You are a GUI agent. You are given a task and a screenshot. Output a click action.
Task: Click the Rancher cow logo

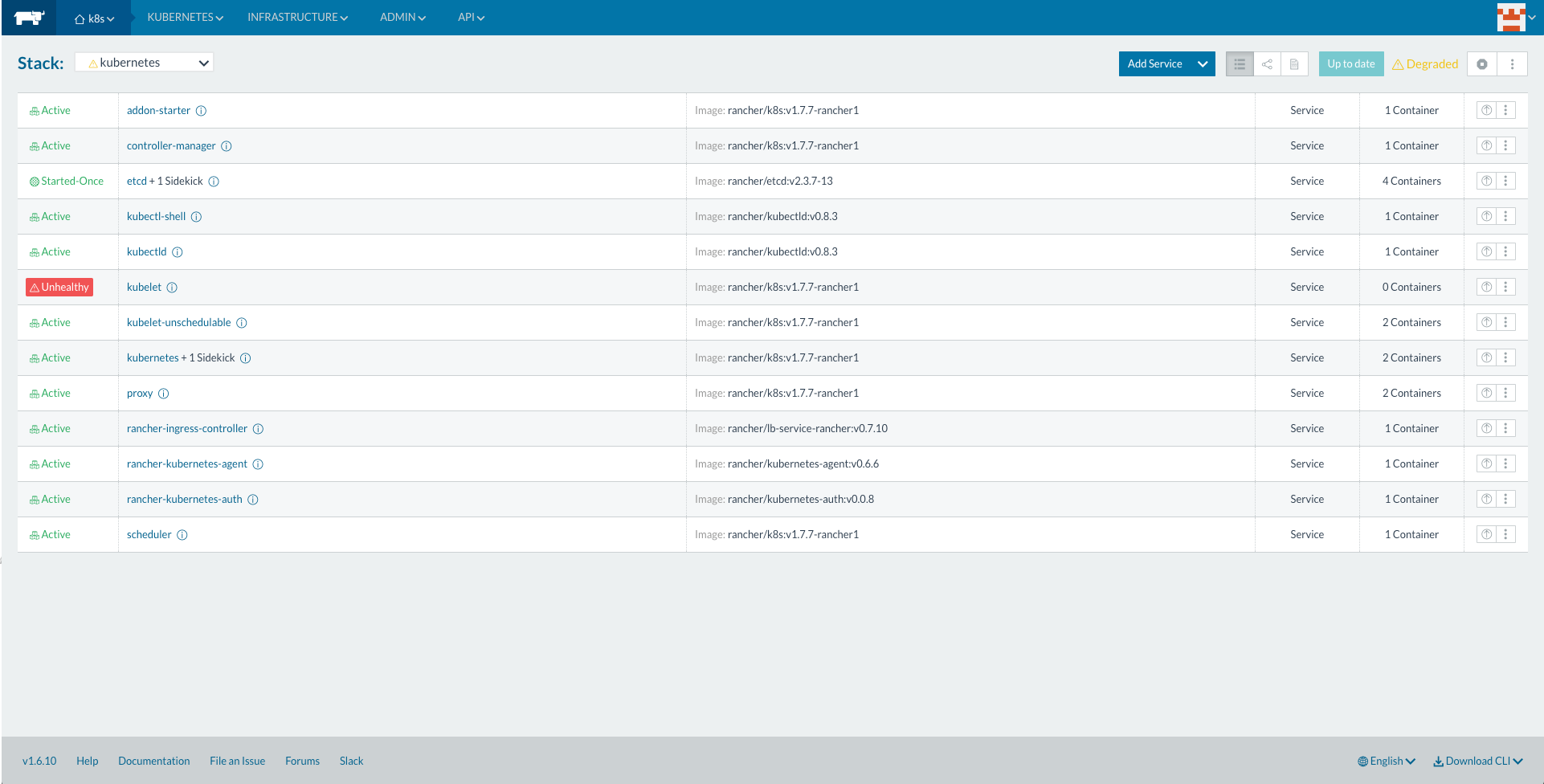29,18
